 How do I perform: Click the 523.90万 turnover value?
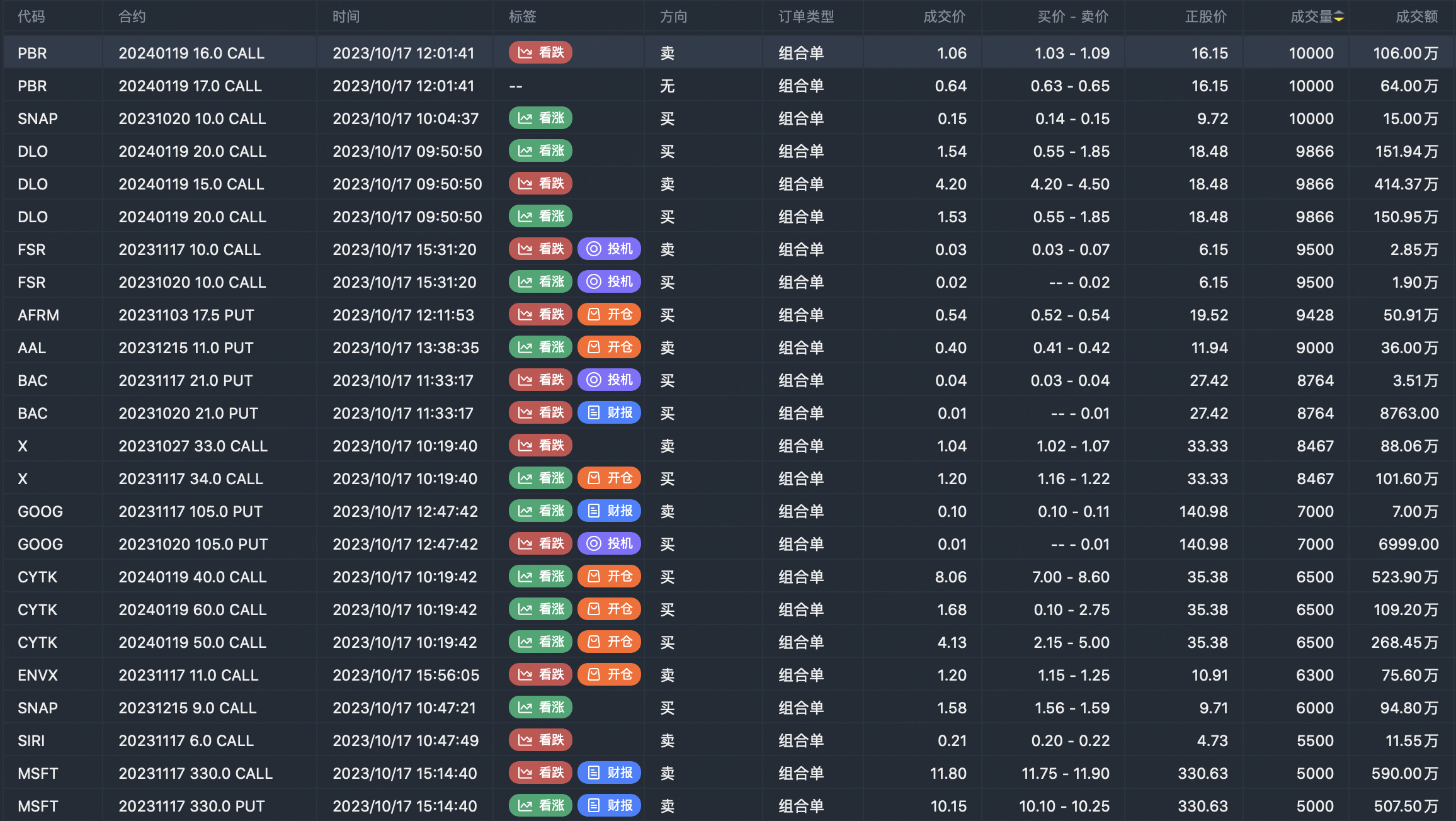(1405, 577)
